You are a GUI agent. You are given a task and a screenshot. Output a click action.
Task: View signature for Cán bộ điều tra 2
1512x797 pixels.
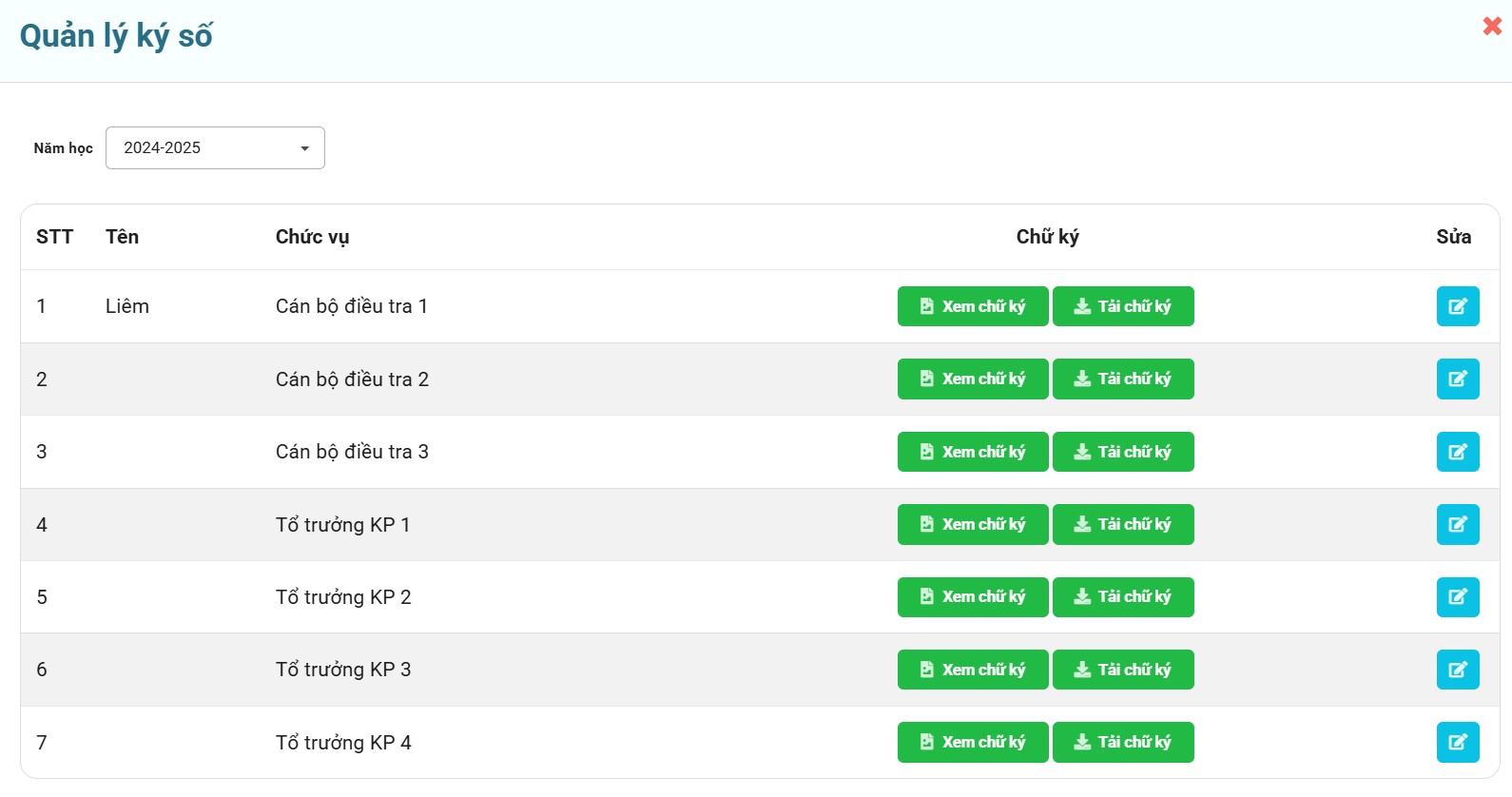point(972,379)
